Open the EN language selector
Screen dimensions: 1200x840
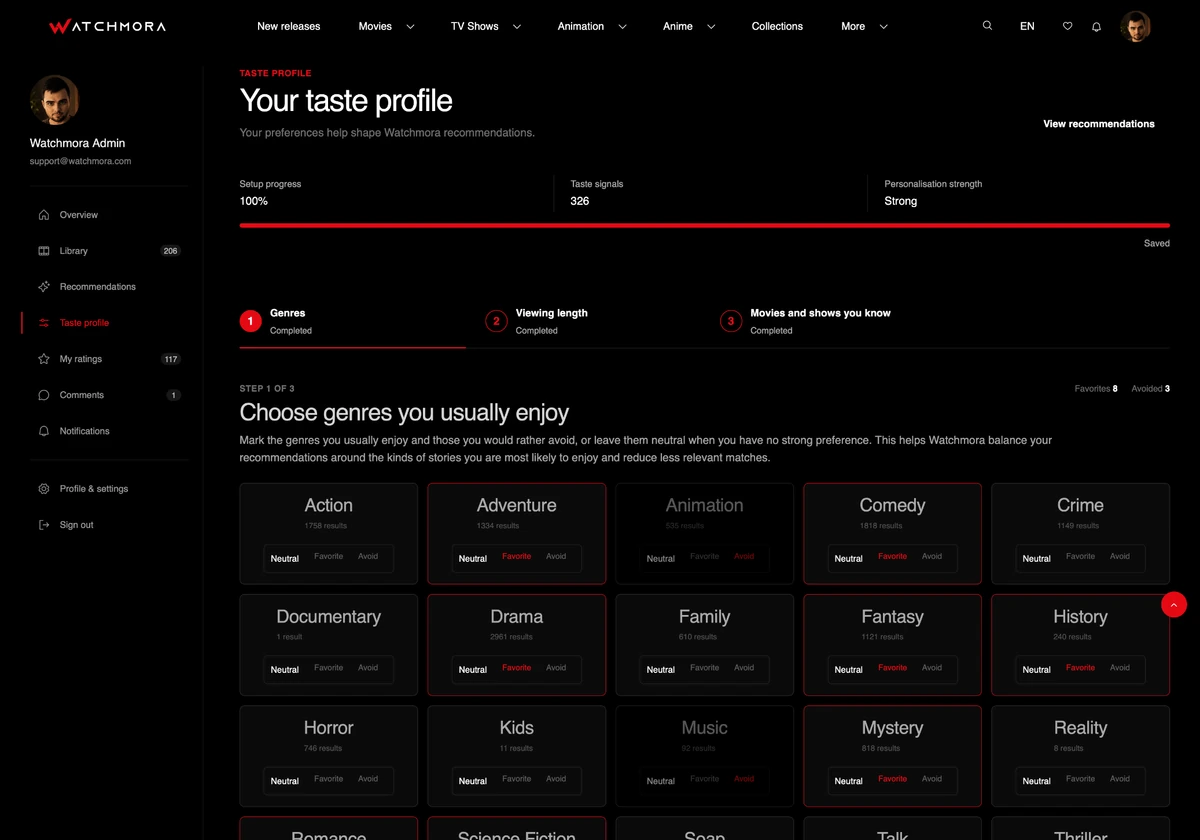coord(1027,26)
